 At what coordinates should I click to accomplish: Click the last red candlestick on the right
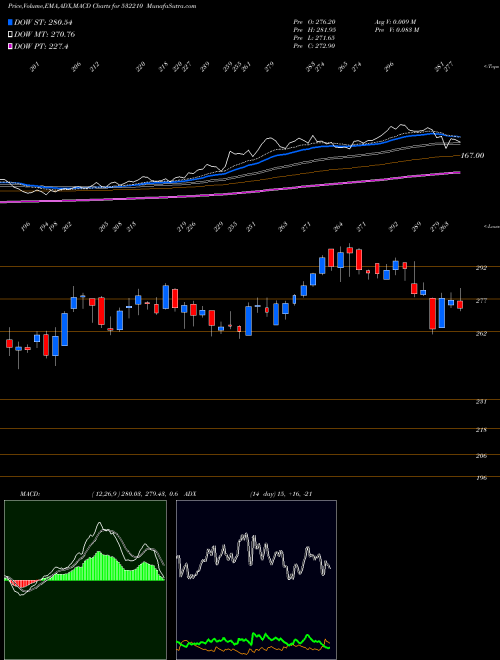(x=460, y=305)
